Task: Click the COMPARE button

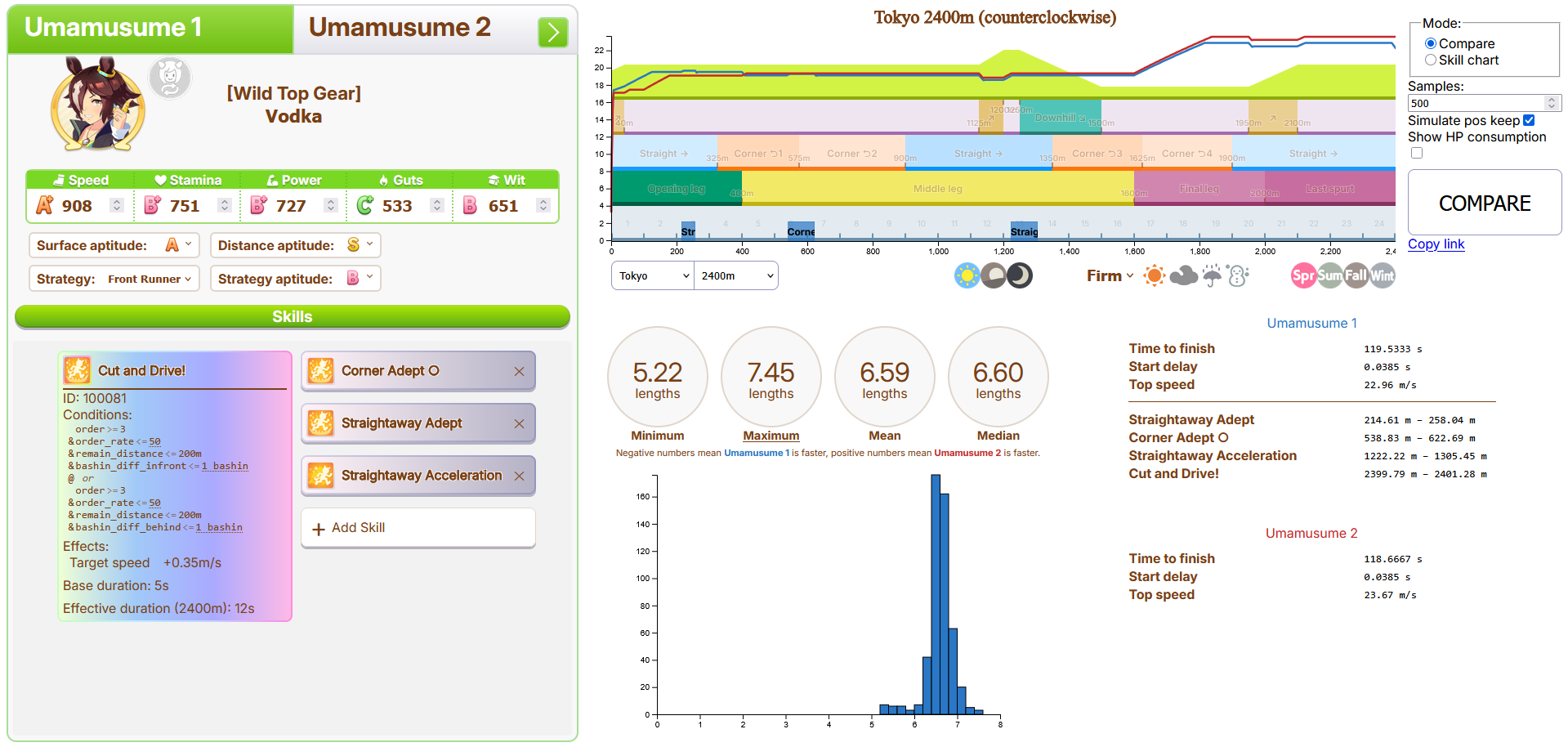Action: click(x=1485, y=203)
